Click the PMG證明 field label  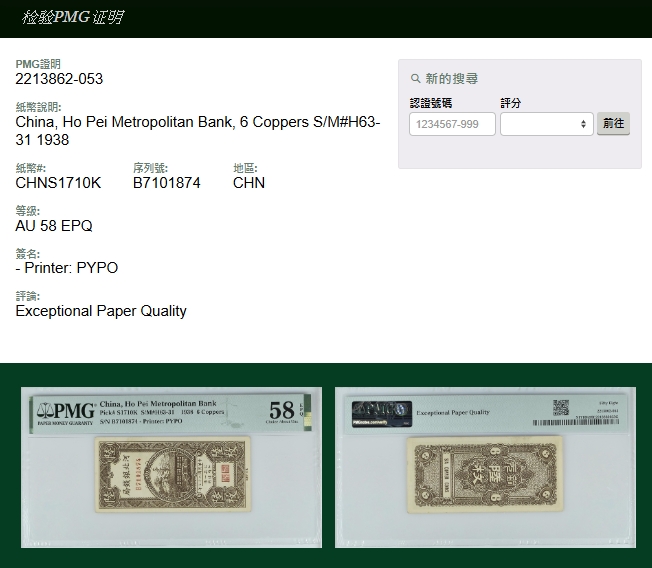point(38,64)
